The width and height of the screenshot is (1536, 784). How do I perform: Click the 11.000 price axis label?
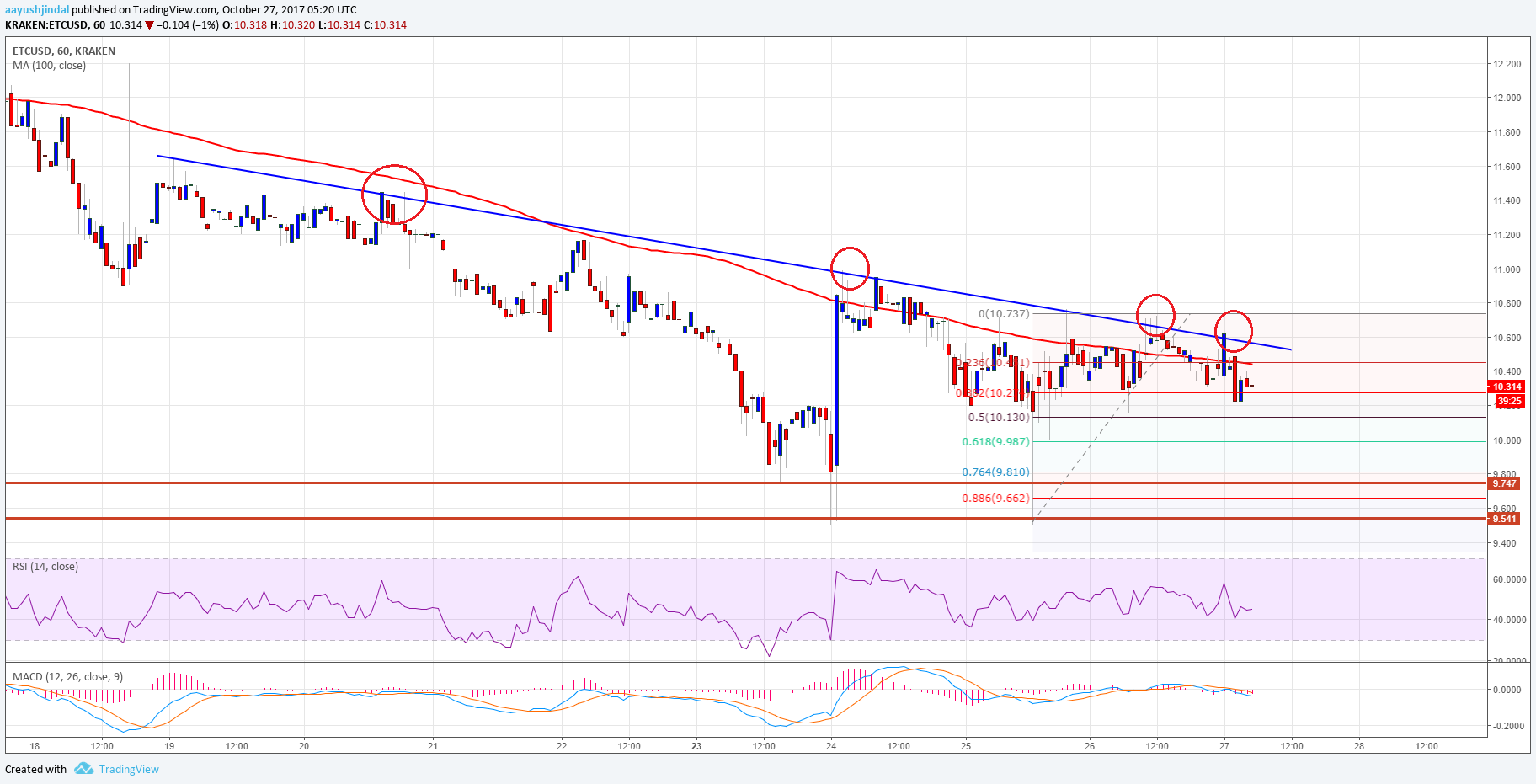tap(1507, 269)
